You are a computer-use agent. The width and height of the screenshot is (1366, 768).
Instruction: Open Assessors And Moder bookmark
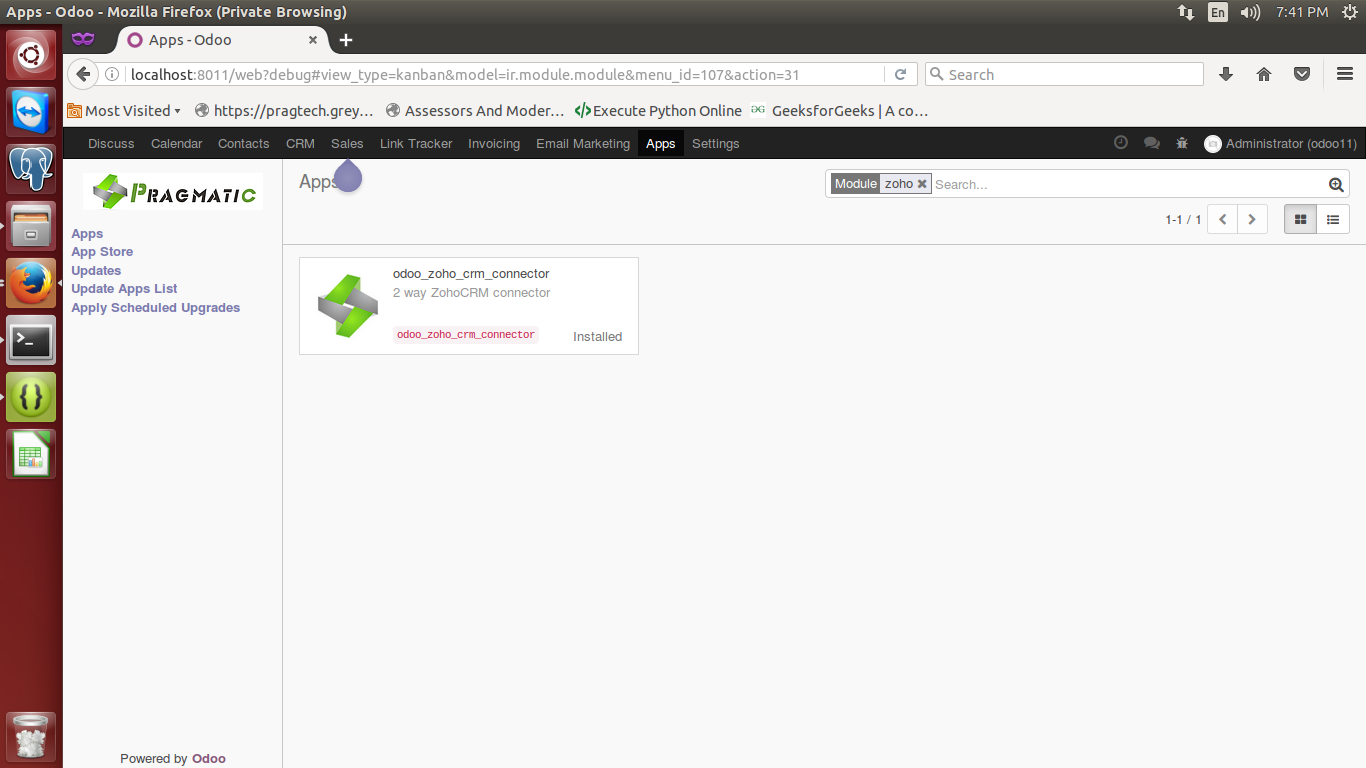pos(476,111)
